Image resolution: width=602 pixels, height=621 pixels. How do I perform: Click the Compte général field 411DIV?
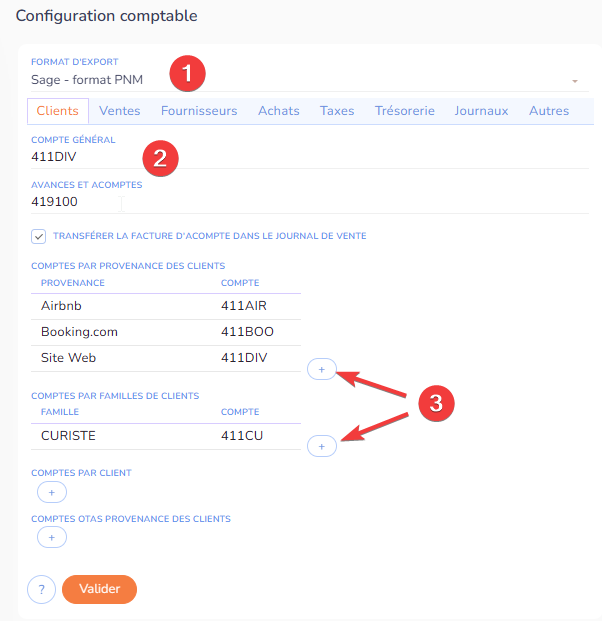pyautogui.click(x=300, y=157)
